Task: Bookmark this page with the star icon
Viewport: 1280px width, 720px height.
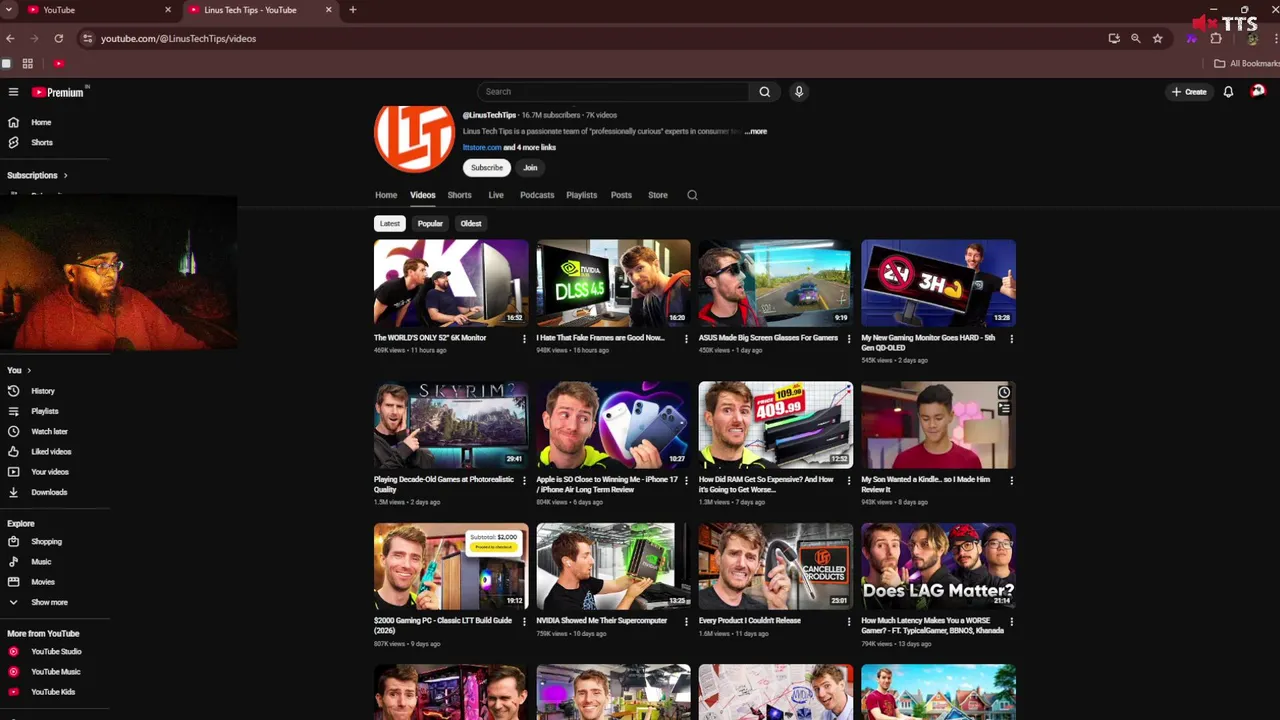Action: point(1157,38)
